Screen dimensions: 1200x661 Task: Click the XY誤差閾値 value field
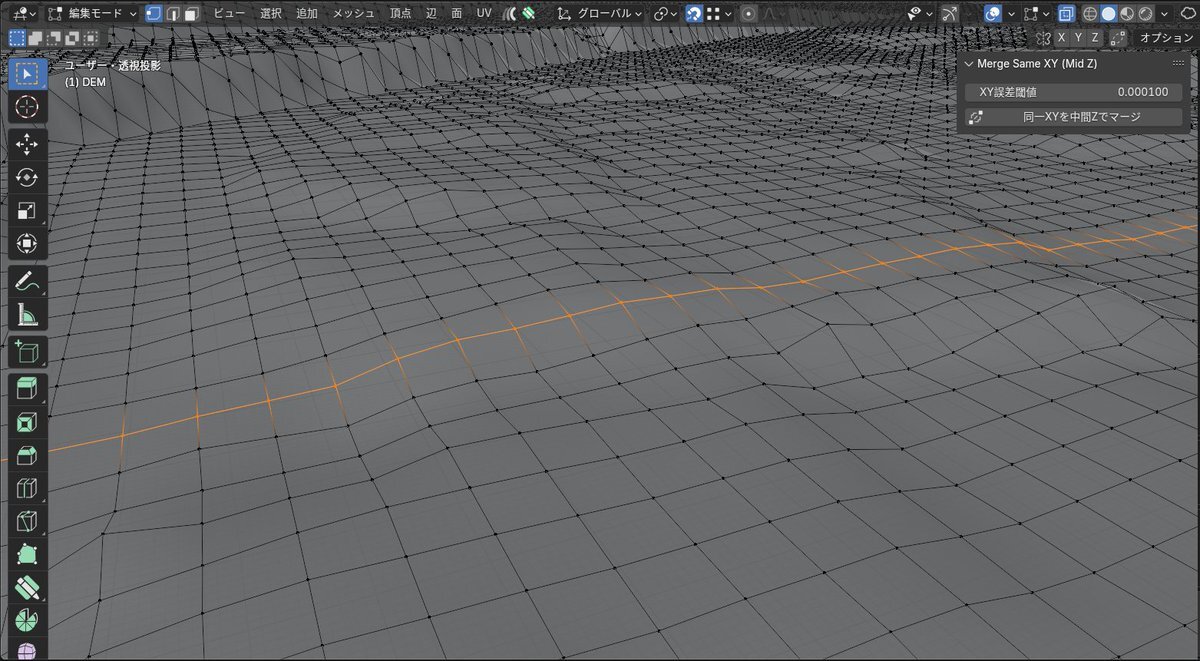(x=1073, y=92)
